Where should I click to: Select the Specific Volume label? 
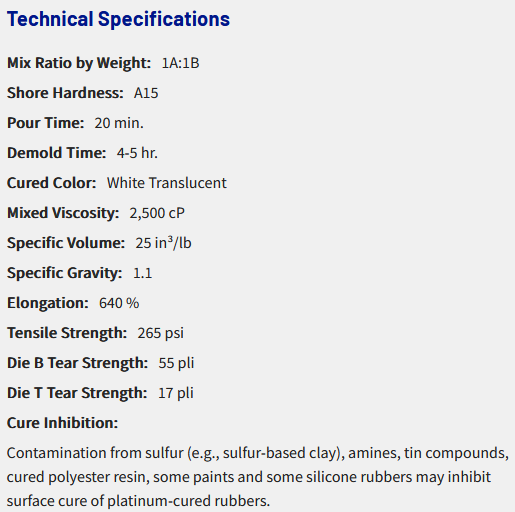point(66,243)
